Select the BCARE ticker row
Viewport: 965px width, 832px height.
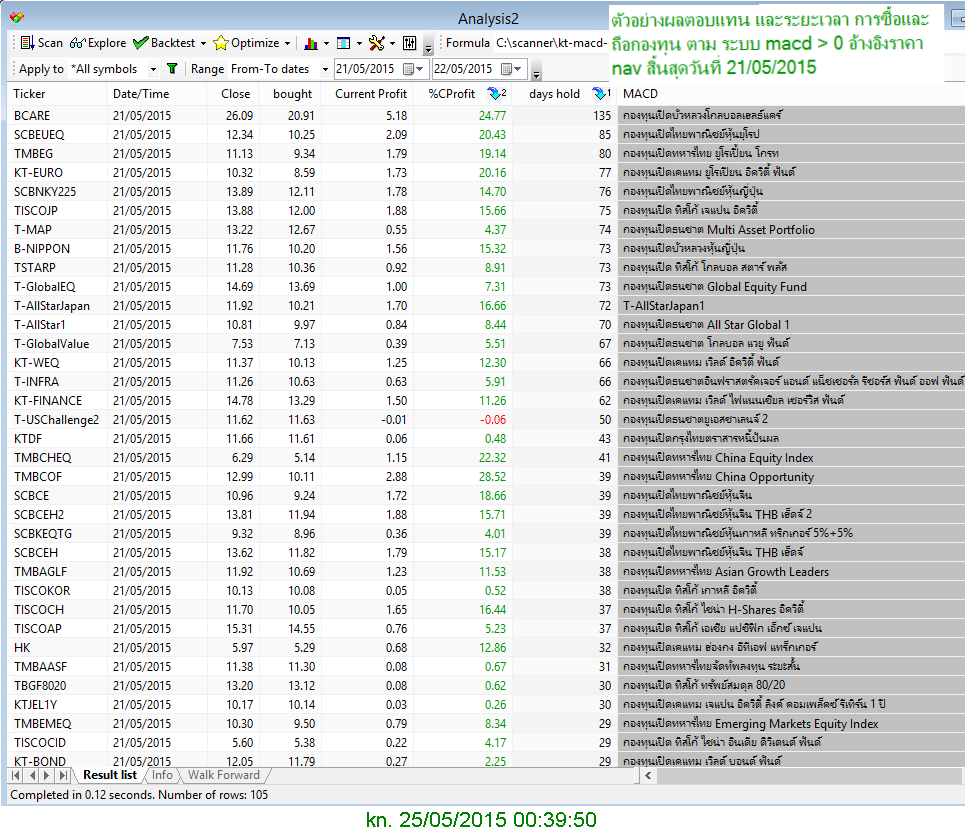486,115
